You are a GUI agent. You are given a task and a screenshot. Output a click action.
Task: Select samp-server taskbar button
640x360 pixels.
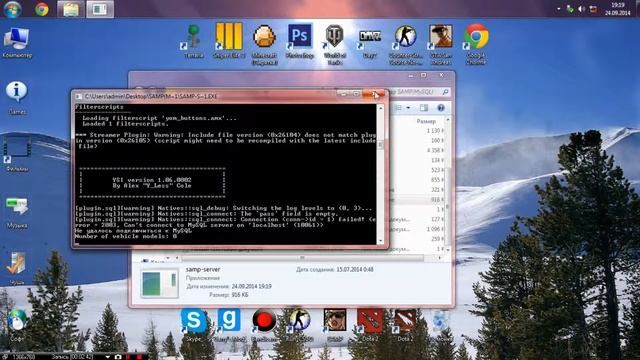(100, 9)
